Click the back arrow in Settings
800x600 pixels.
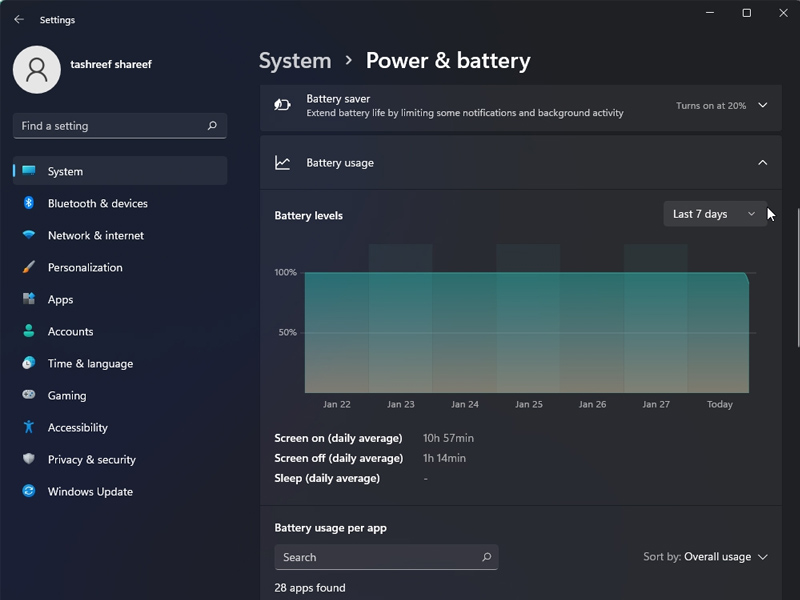tap(19, 19)
